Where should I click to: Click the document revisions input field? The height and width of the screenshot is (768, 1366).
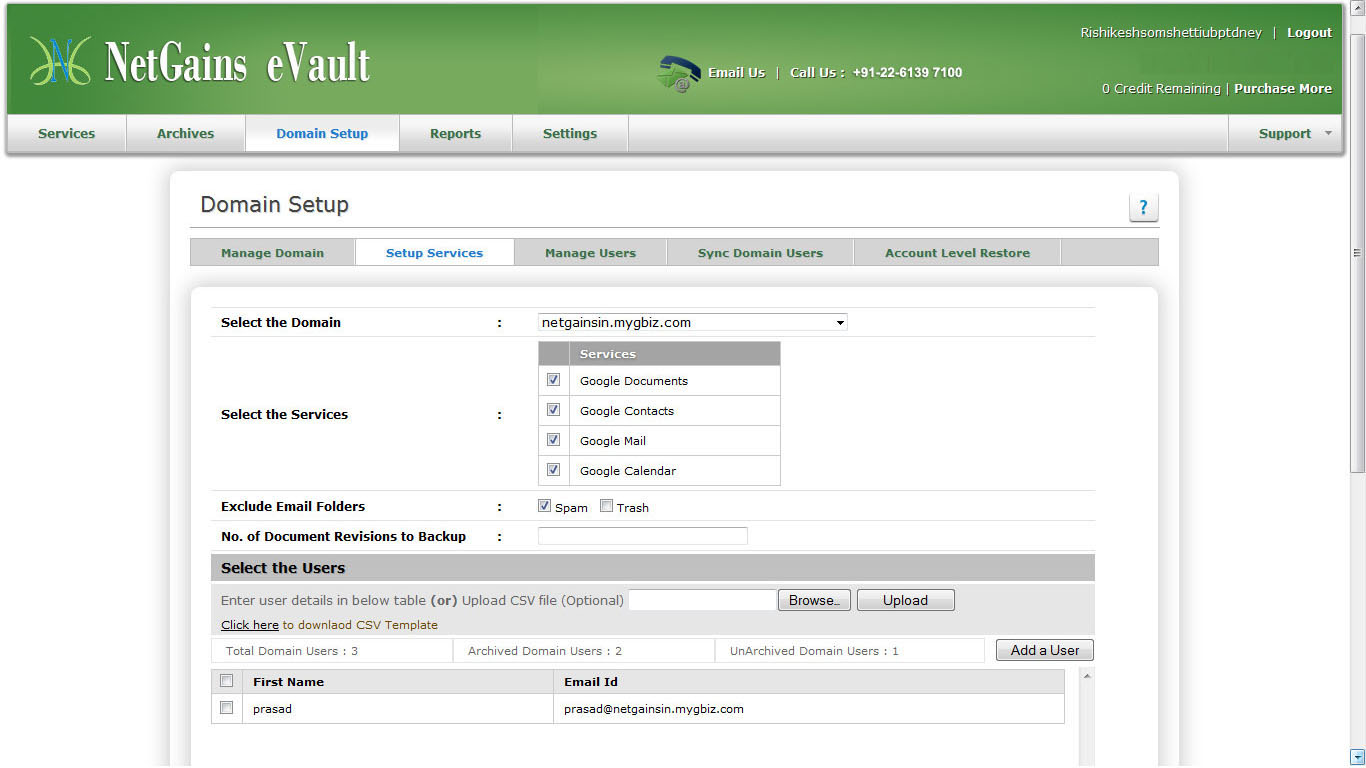tap(643, 536)
